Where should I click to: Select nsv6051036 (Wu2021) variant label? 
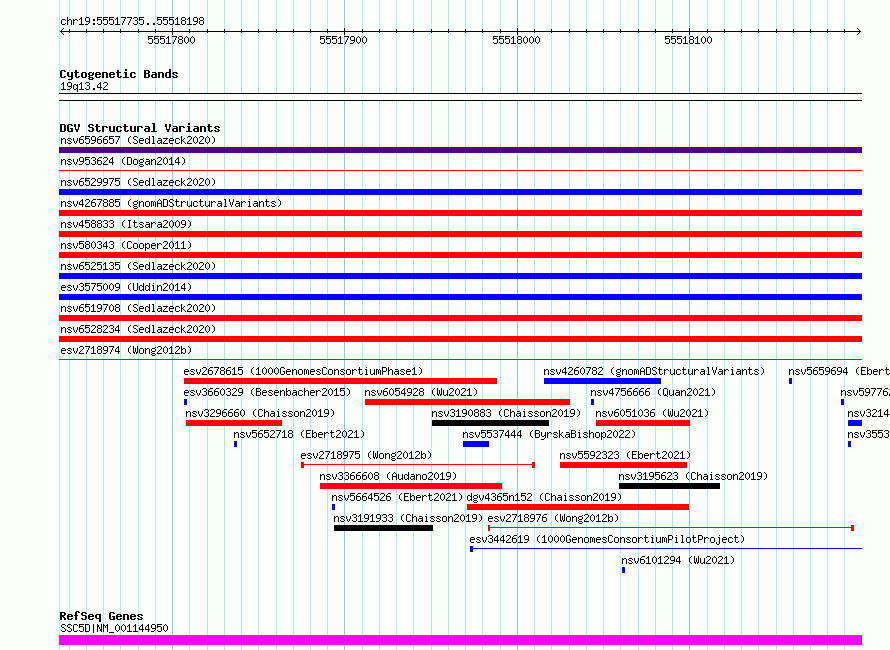pos(652,413)
